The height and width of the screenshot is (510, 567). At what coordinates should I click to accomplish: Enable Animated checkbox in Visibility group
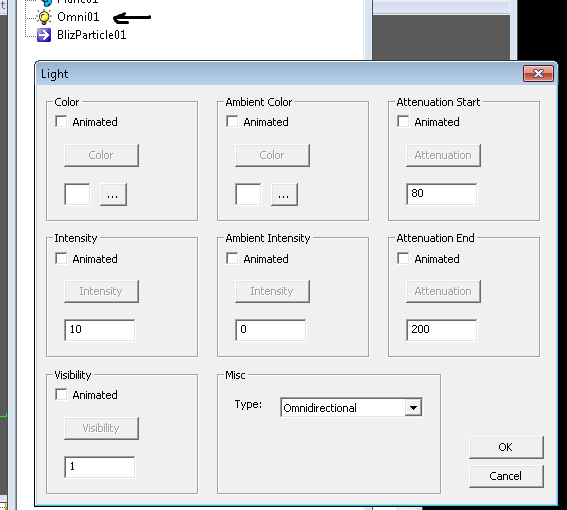coord(61,395)
